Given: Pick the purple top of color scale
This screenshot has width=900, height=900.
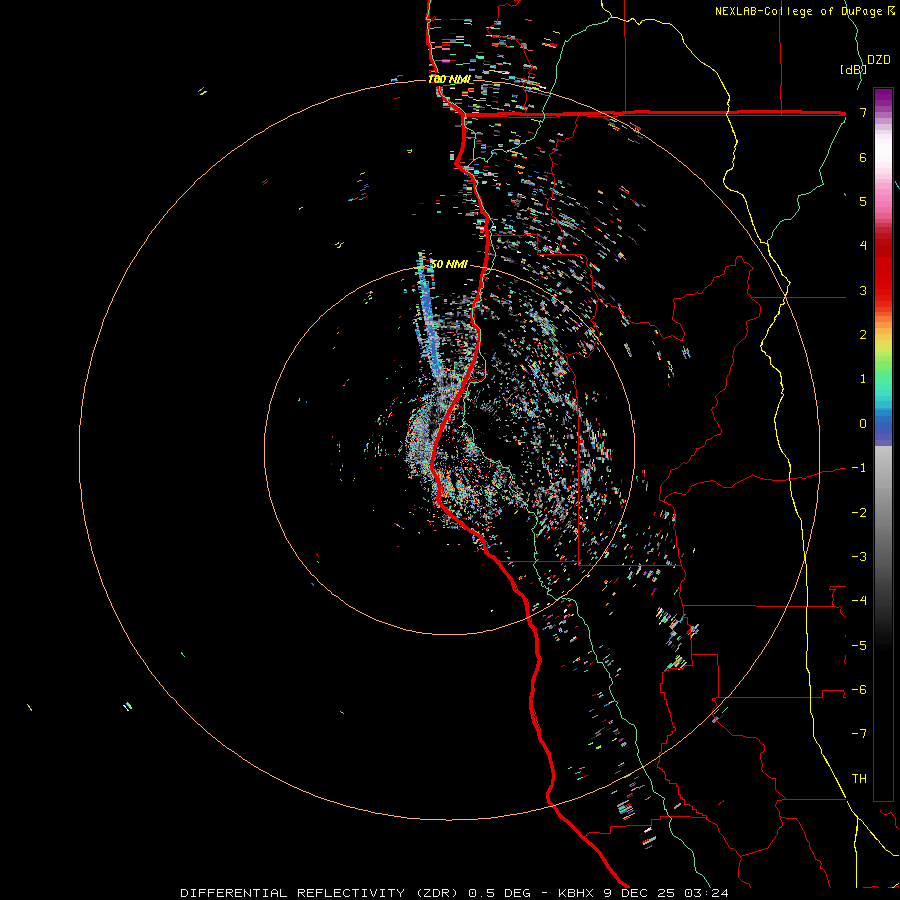Looking at the screenshot, I should [x=883, y=99].
